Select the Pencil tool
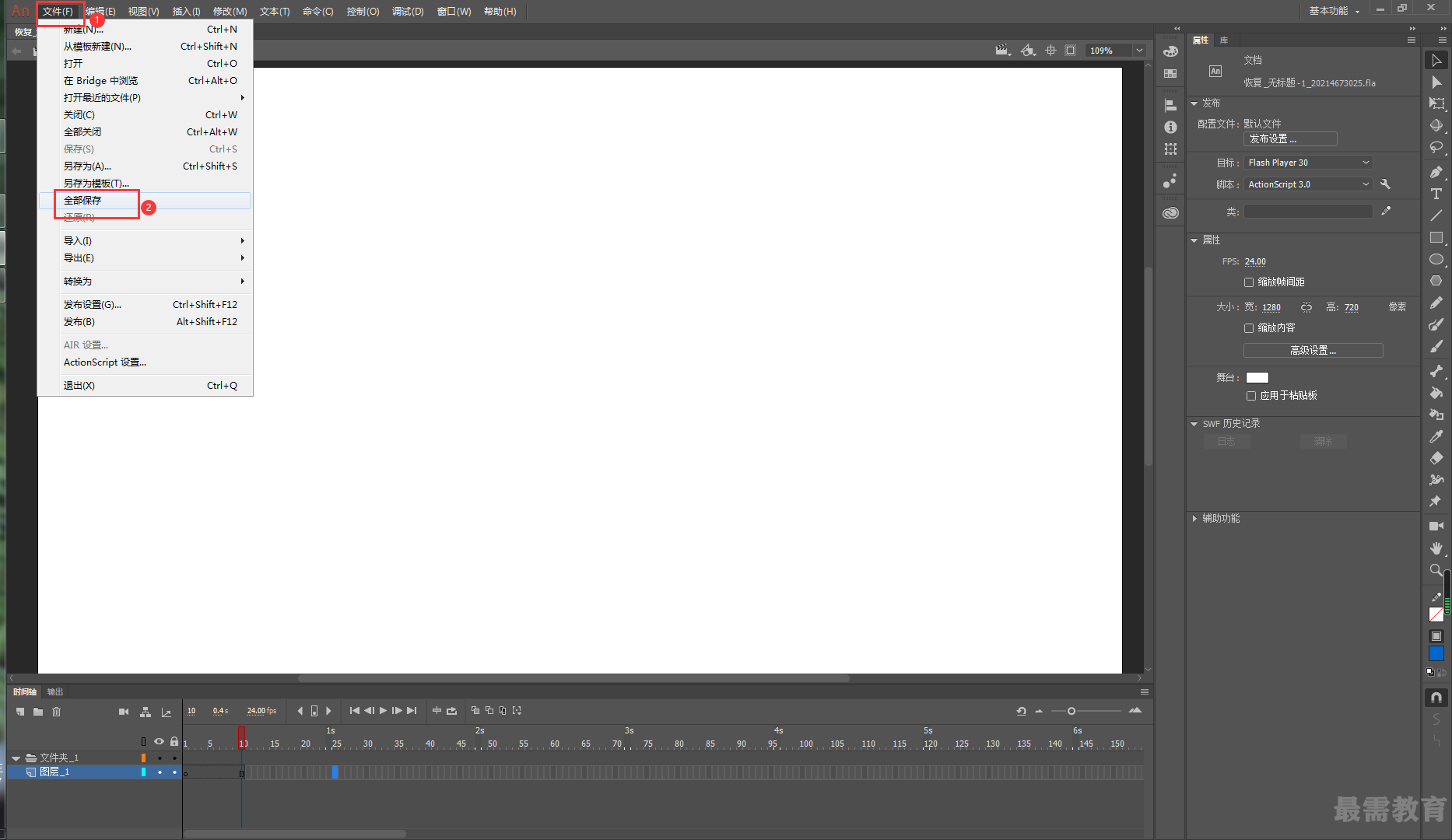 1436,303
